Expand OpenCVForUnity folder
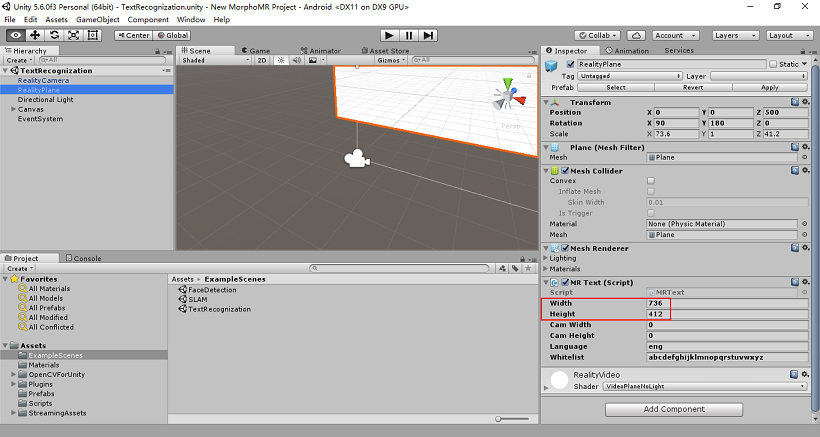The width and height of the screenshot is (820, 437). (x=14, y=374)
